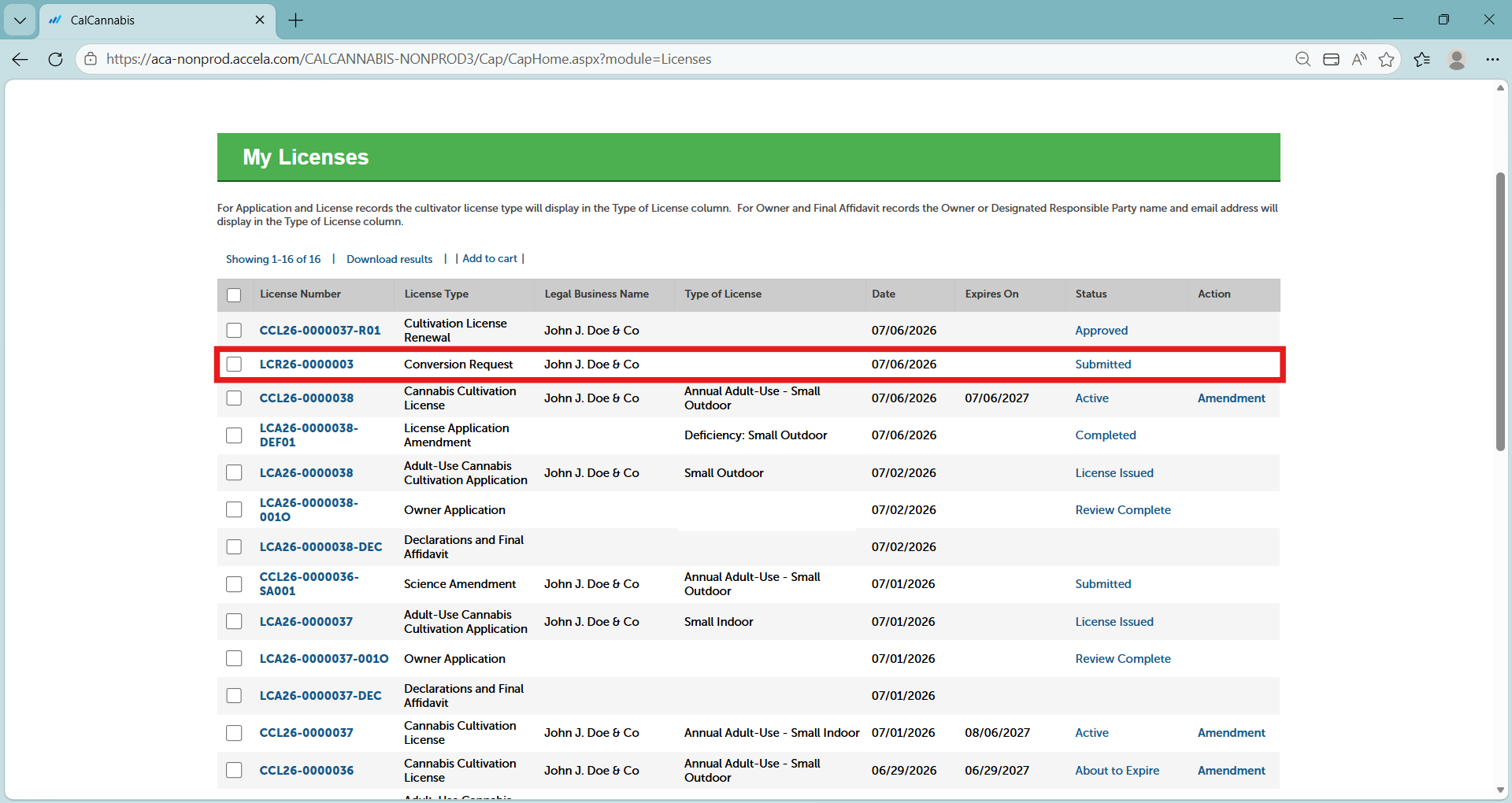The image size is (1512, 803).
Task: Check the box for the LCA26-0000037 application
Action: [234, 622]
